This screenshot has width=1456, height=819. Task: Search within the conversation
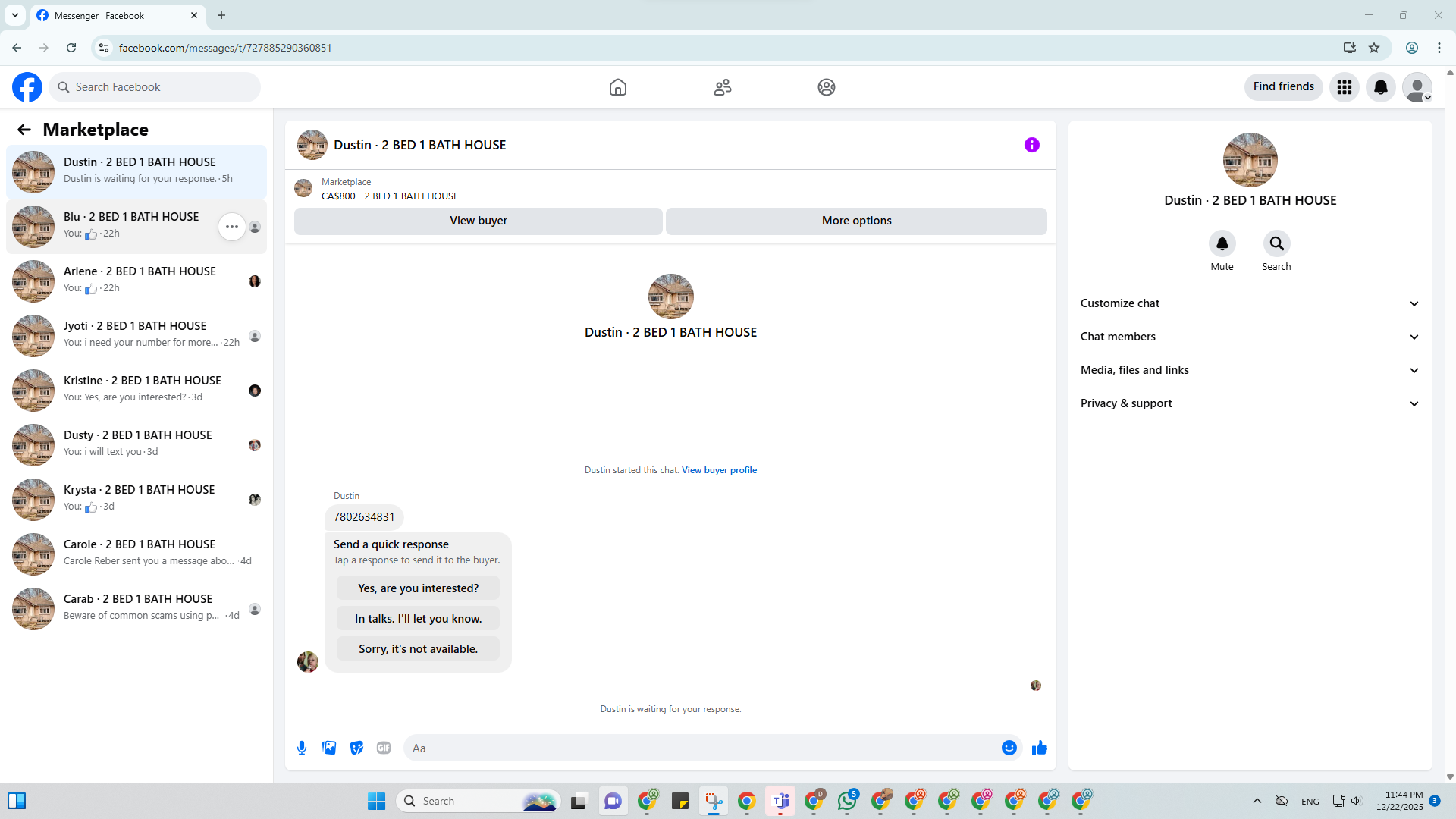click(x=1276, y=243)
